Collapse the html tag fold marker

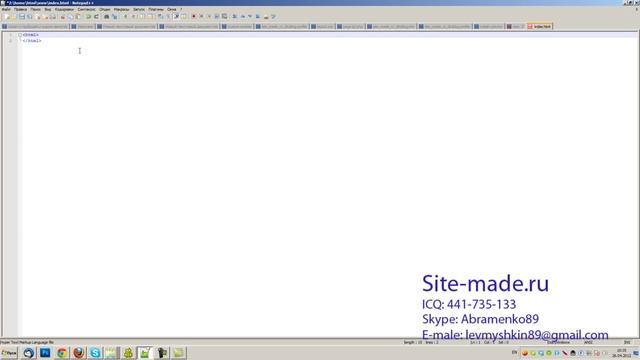pos(20,35)
